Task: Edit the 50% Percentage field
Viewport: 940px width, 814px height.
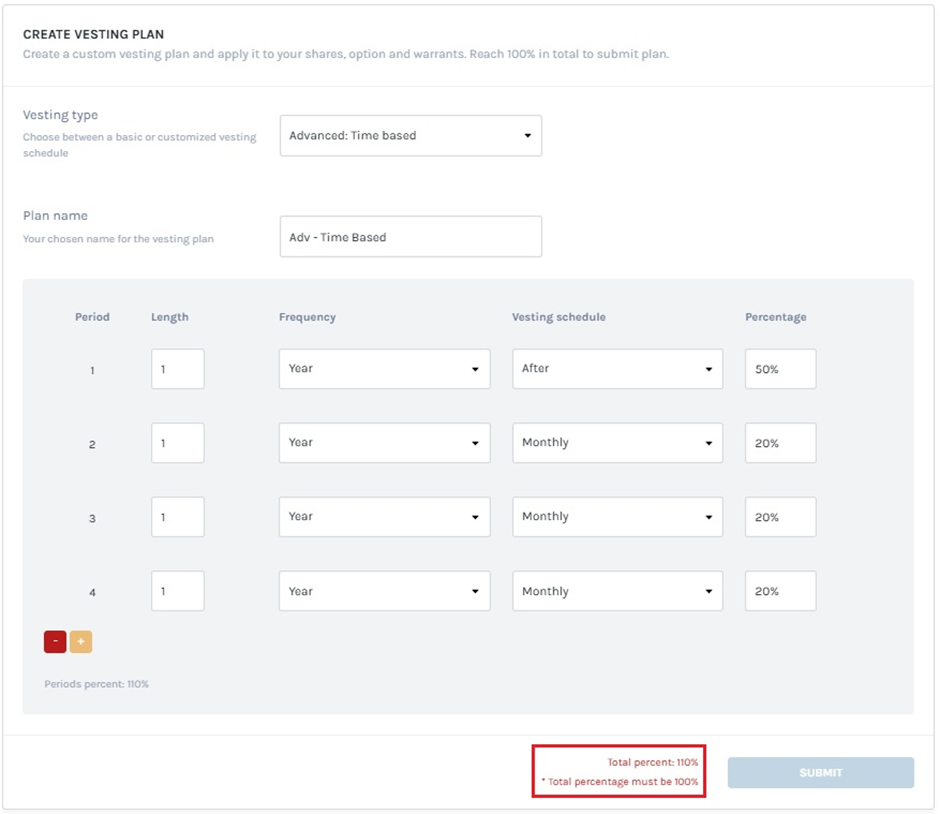Action: point(780,369)
